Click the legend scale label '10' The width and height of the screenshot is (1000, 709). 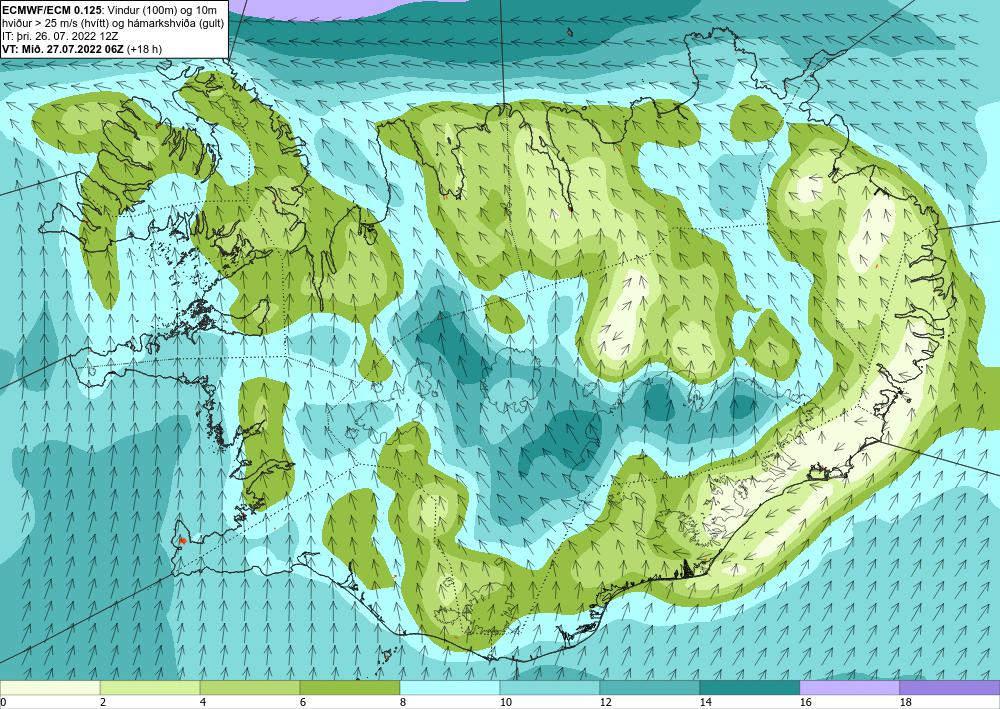point(505,702)
